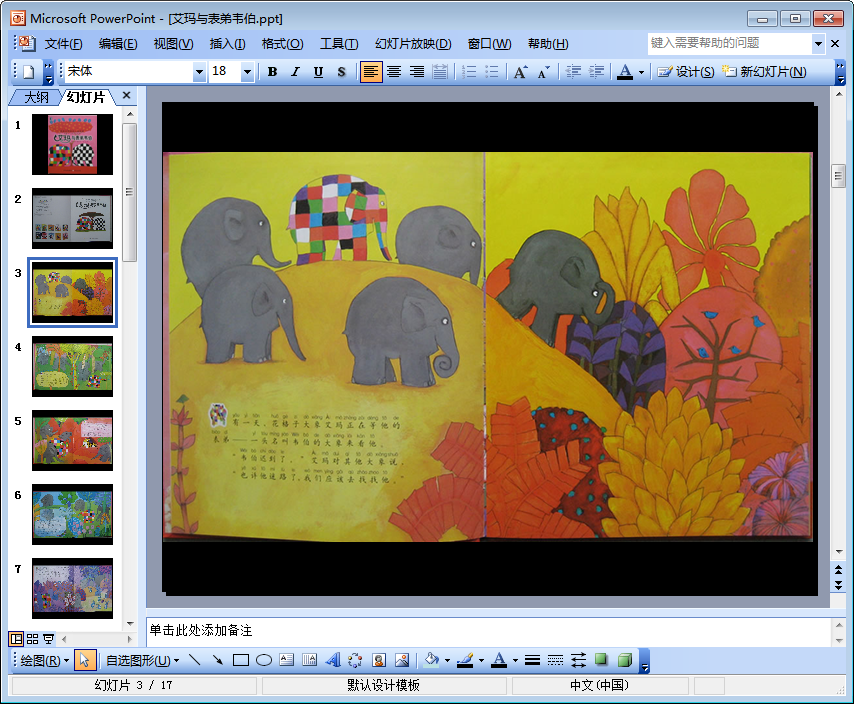
Task: Open the 格式(O) menu
Action: coord(282,44)
